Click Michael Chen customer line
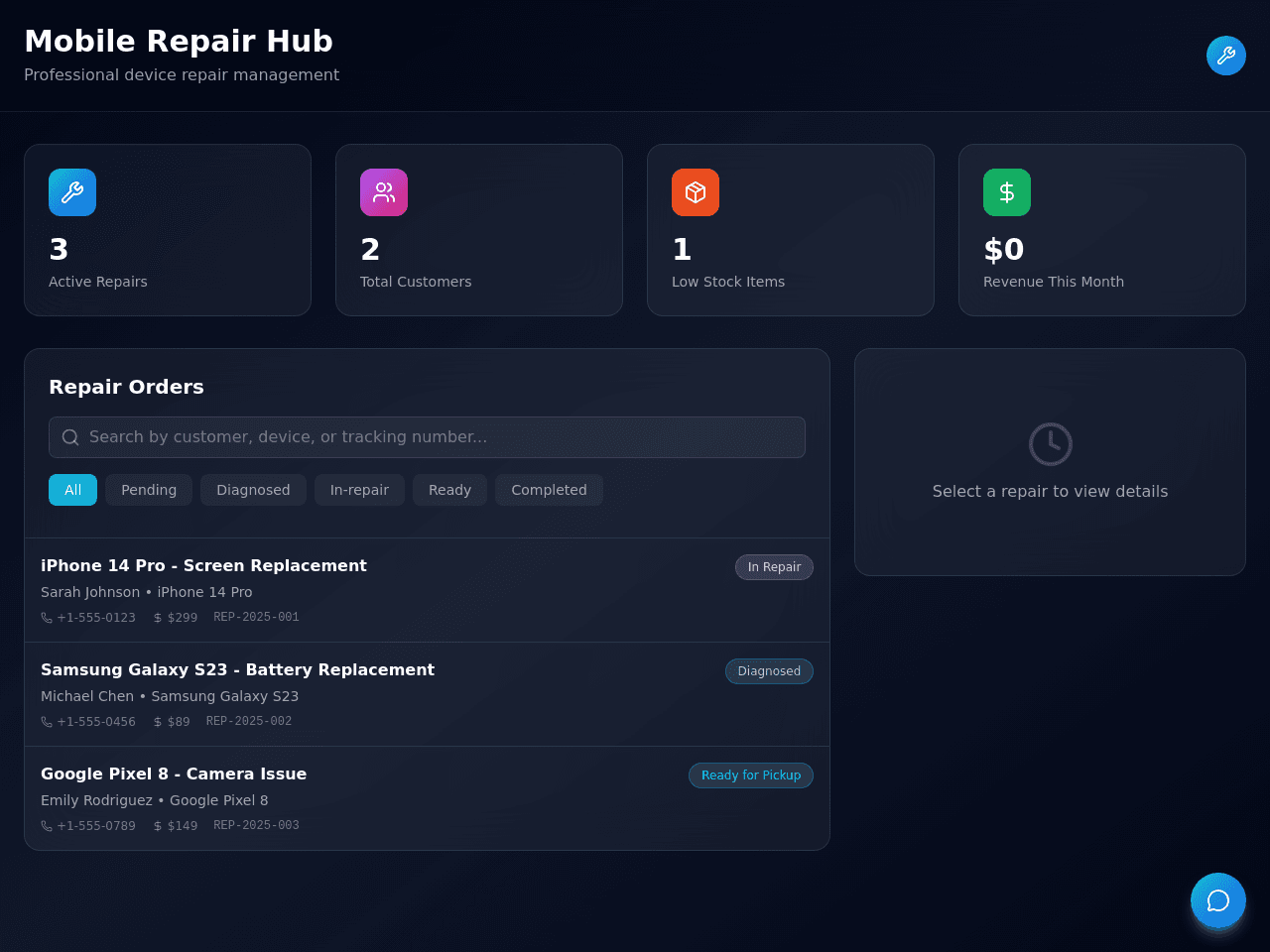1270x952 pixels. [170, 696]
